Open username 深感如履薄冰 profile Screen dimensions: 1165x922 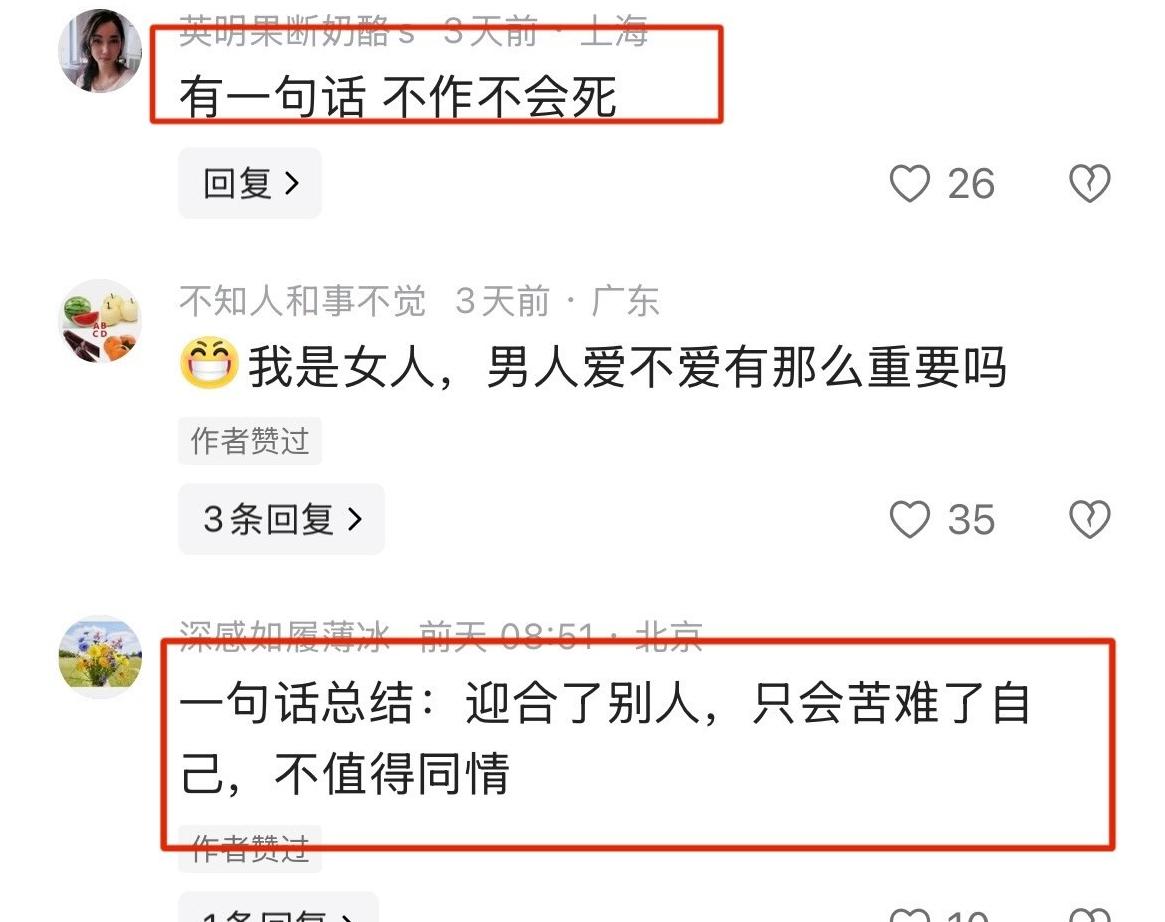pyautogui.click(x=284, y=636)
